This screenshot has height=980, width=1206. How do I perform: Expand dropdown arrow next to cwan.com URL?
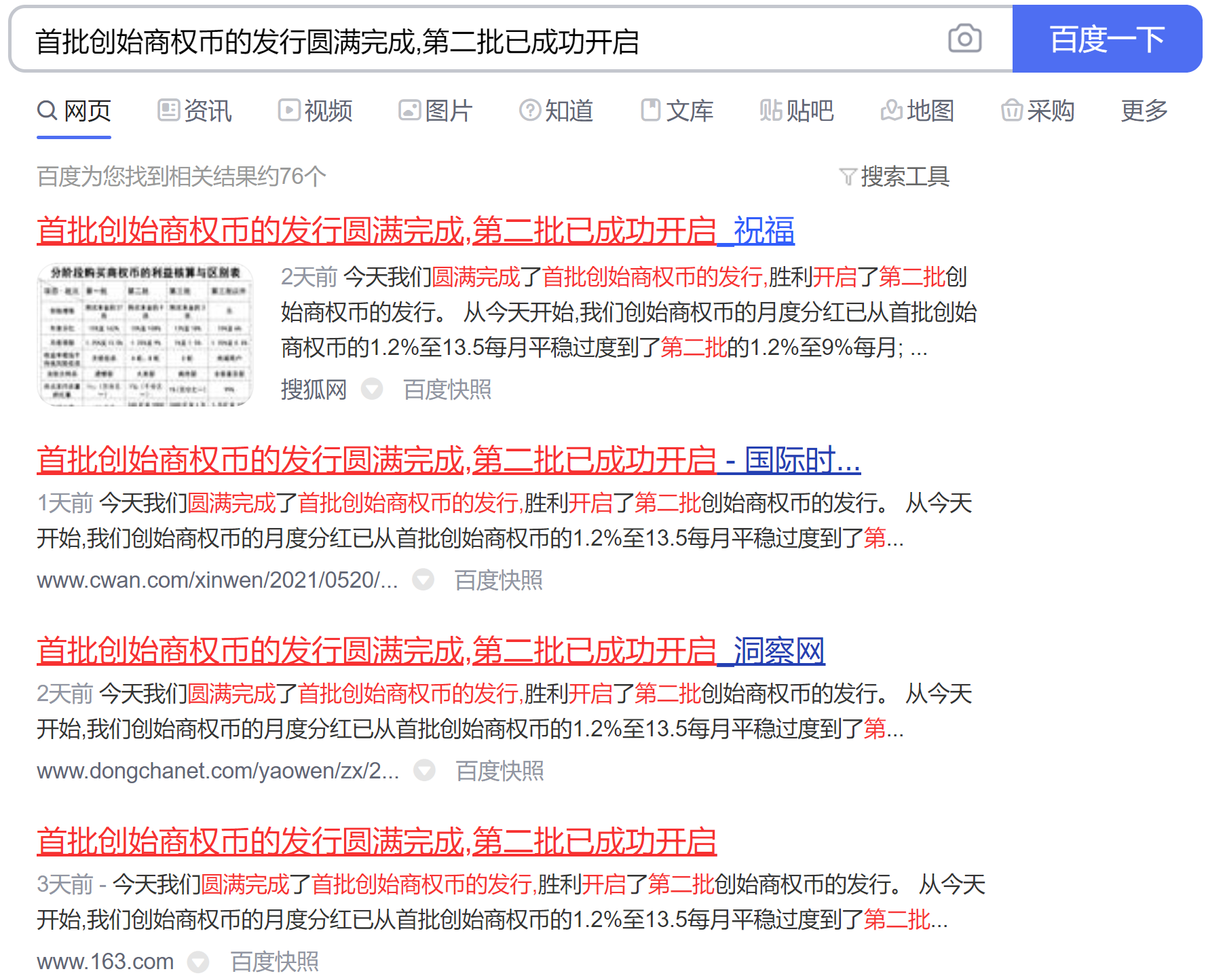(423, 580)
